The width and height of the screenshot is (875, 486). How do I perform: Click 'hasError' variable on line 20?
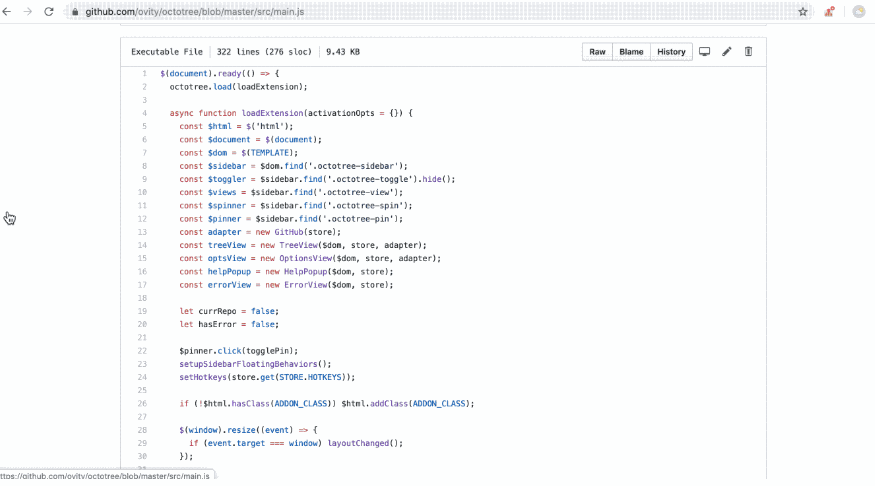(x=217, y=325)
